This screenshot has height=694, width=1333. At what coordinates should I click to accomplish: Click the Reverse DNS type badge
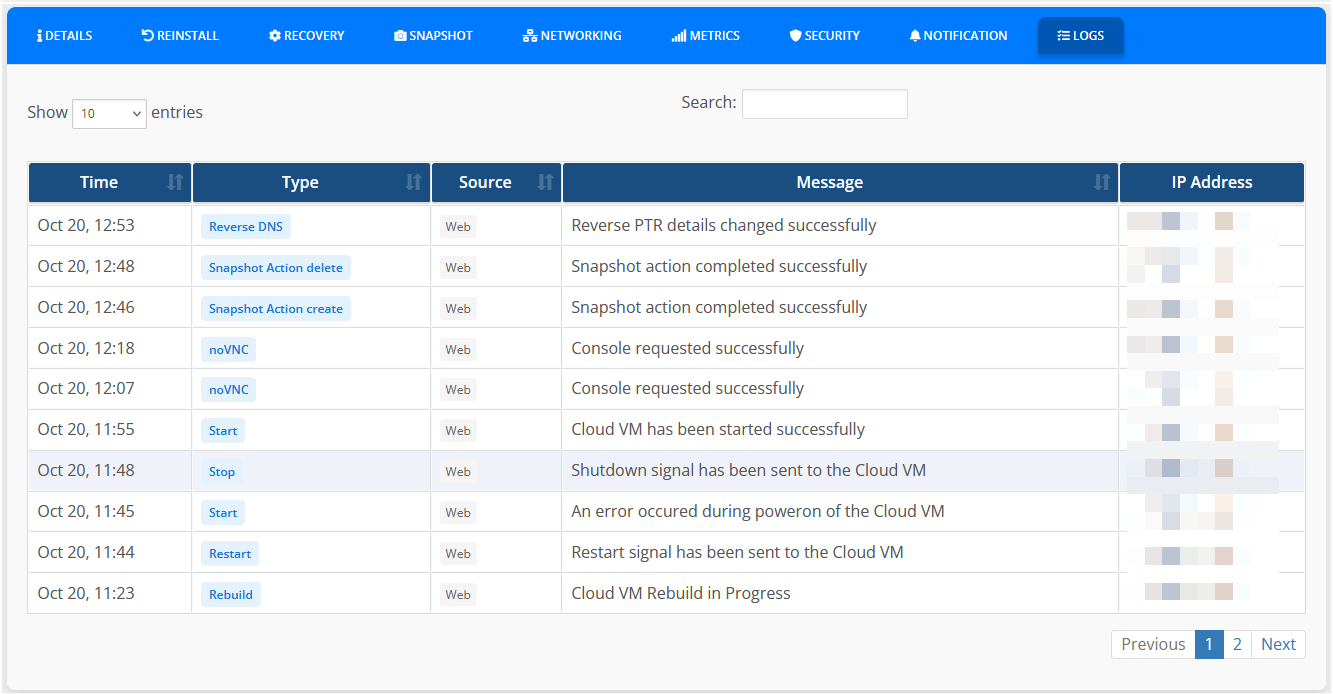[245, 226]
